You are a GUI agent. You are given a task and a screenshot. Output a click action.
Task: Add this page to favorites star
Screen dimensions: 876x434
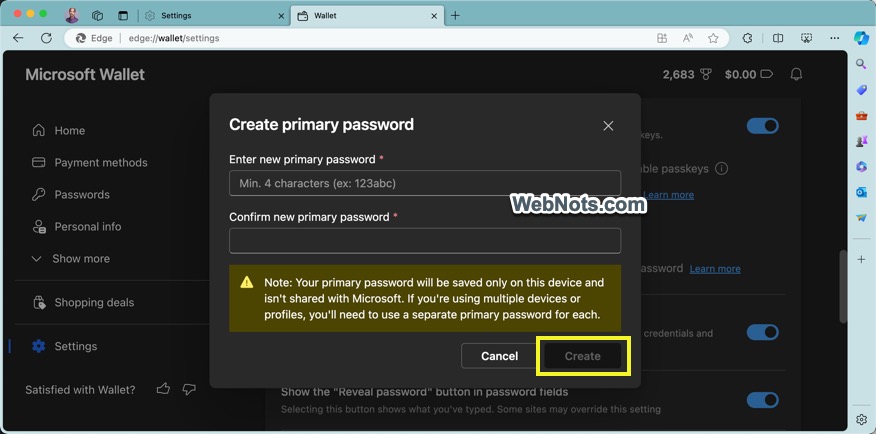coord(713,38)
